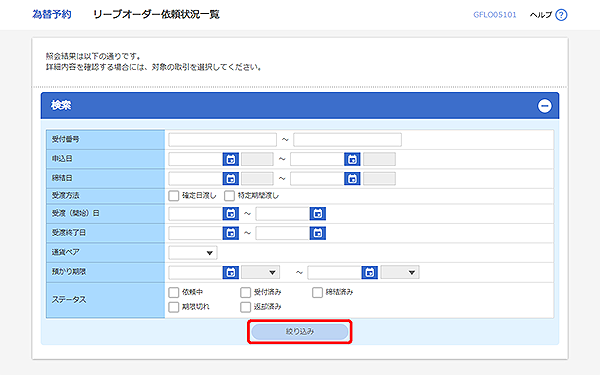This screenshot has width=600, height=375.
Task: Click the 締結日 start date field
Action: click(196, 179)
